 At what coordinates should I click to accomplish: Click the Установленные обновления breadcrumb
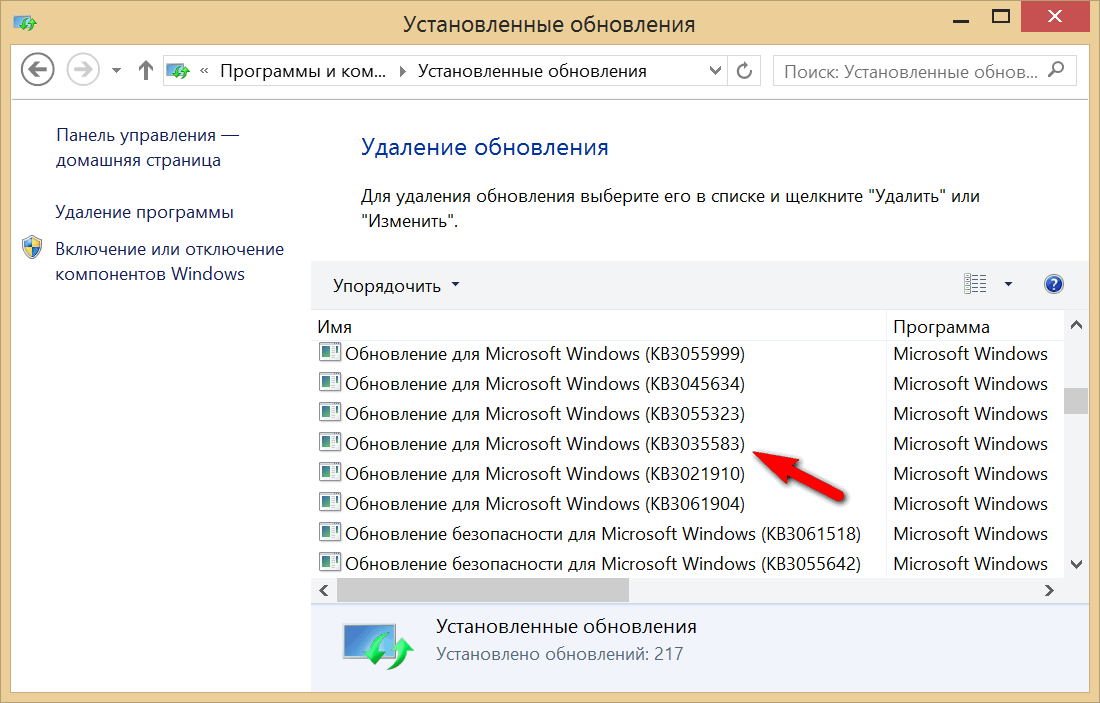pyautogui.click(x=532, y=72)
